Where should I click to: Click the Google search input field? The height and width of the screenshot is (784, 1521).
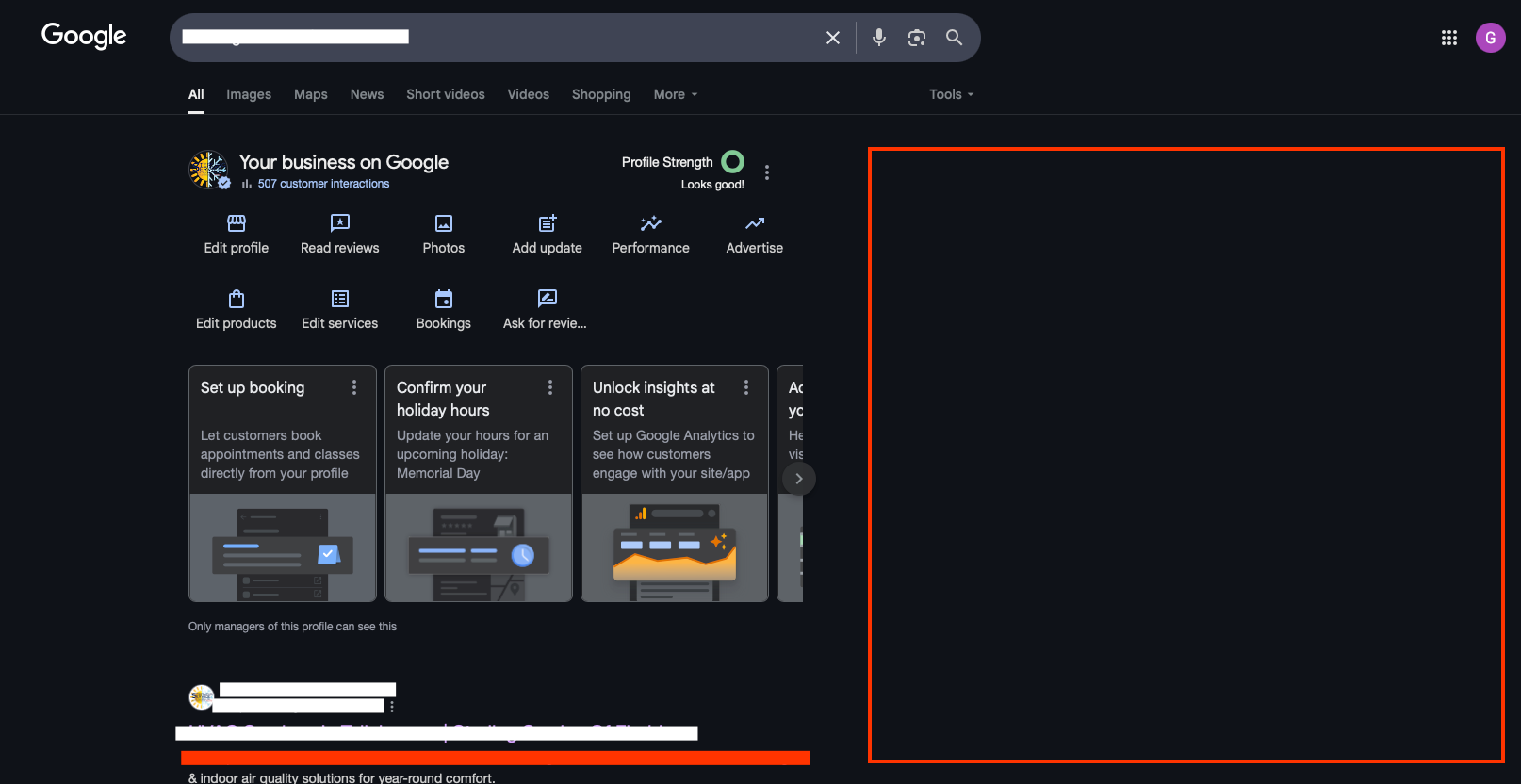tap(495, 38)
